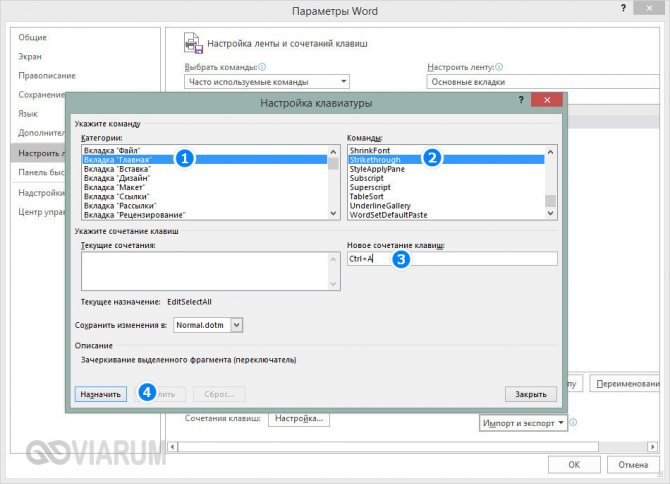Viewport: 670px width, 484px height.
Task: Select the Надстройки options section
Action: pyautogui.click(x=41, y=193)
